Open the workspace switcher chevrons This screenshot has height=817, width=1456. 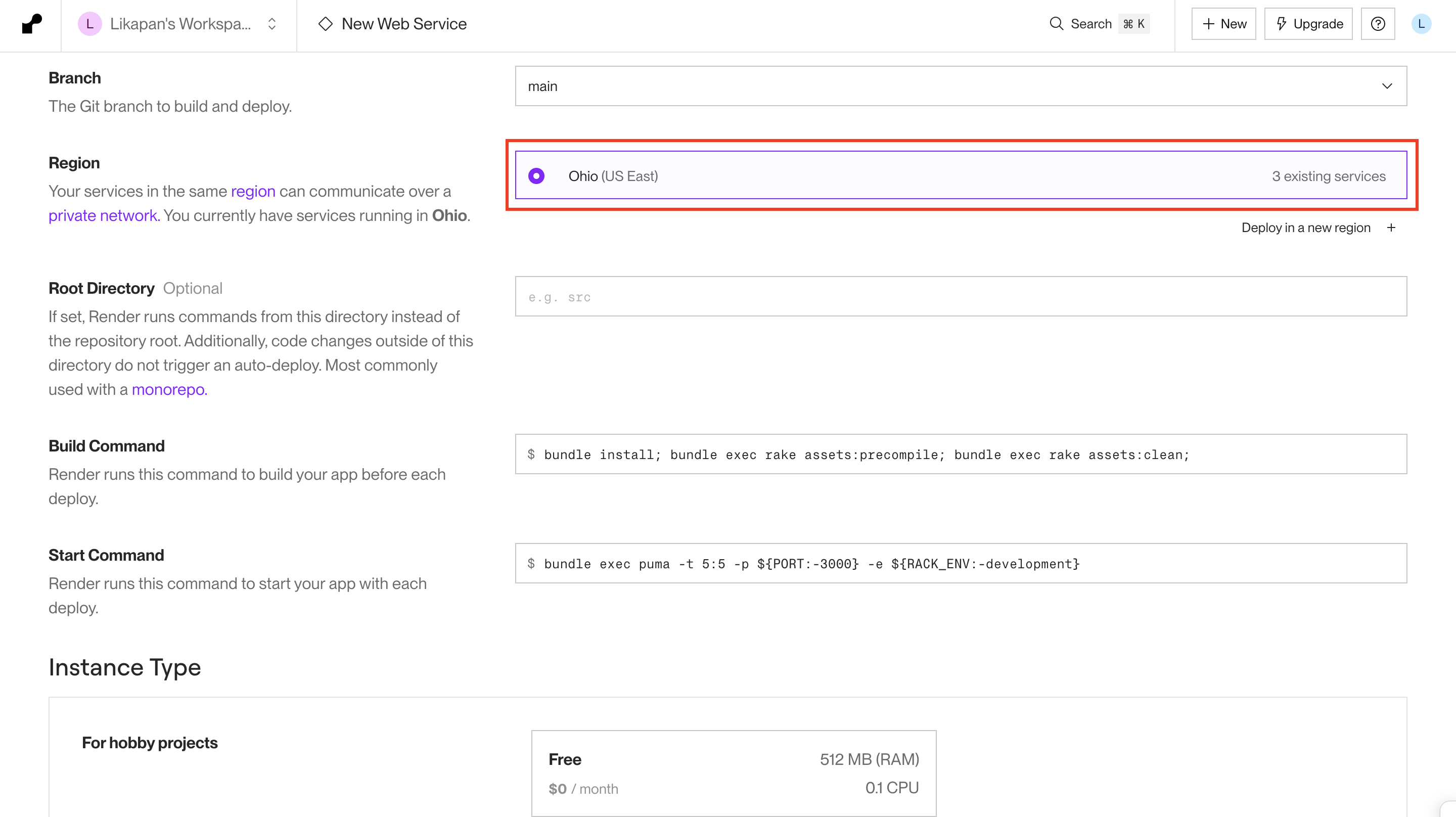(x=272, y=24)
